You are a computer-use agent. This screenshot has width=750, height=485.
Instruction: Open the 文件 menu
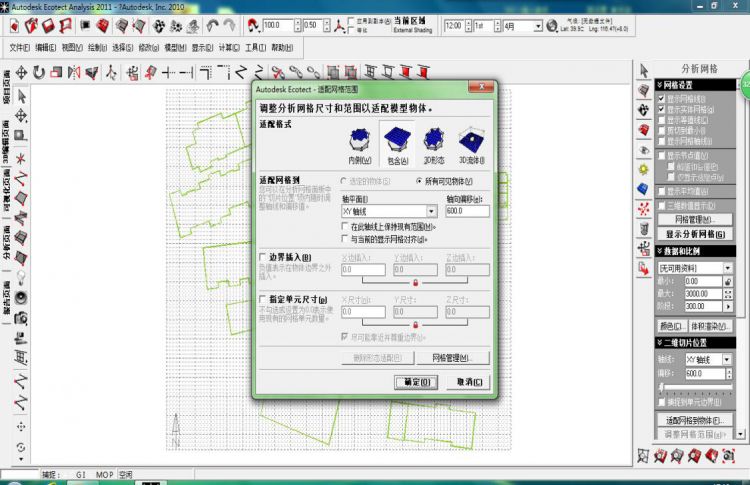(19, 47)
